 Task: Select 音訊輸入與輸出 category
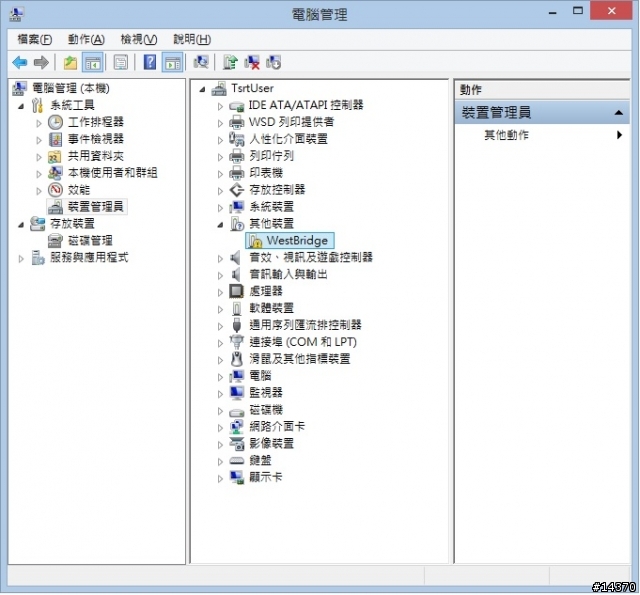click(289, 275)
